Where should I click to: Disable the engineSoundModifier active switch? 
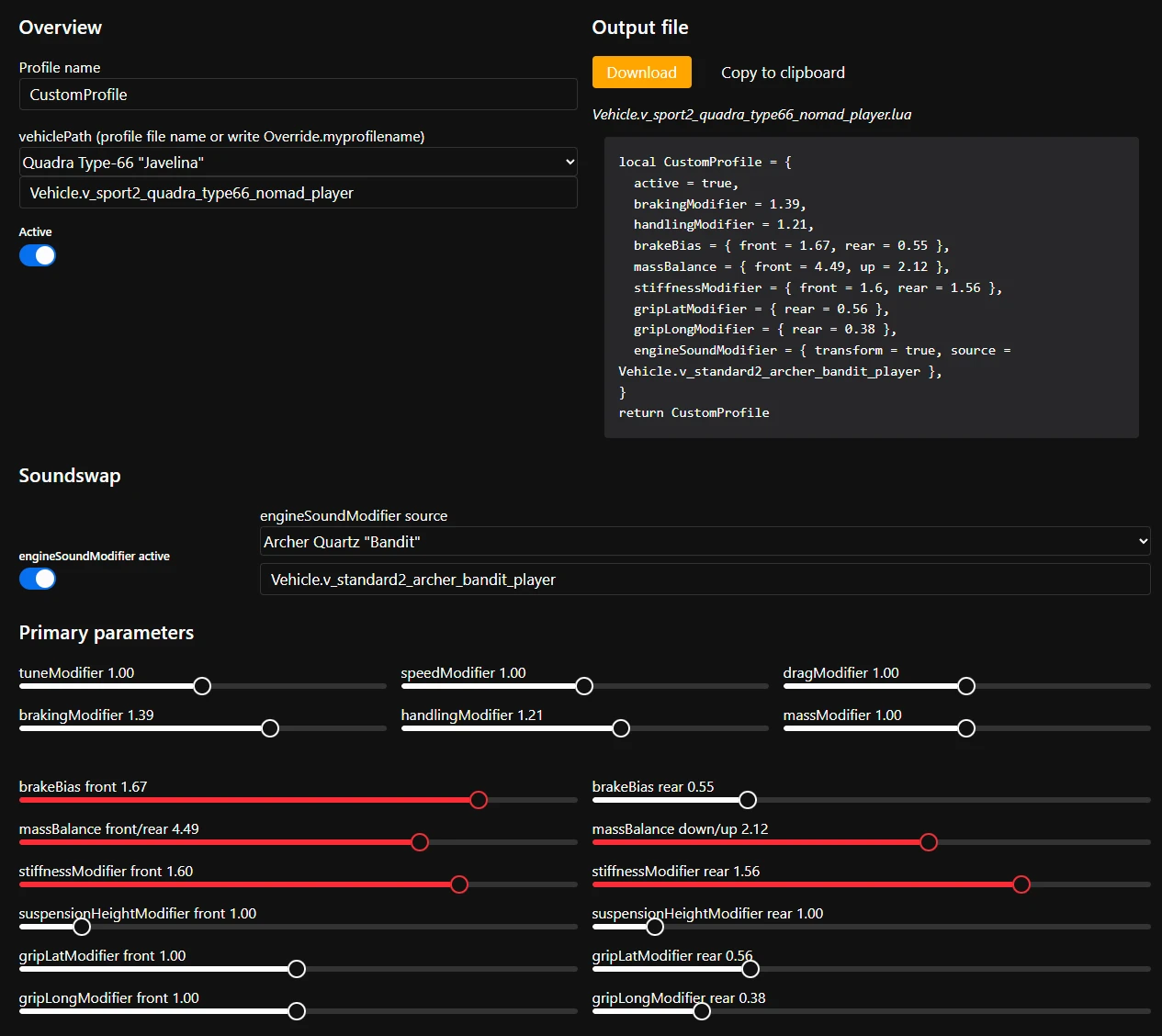pos(38,579)
